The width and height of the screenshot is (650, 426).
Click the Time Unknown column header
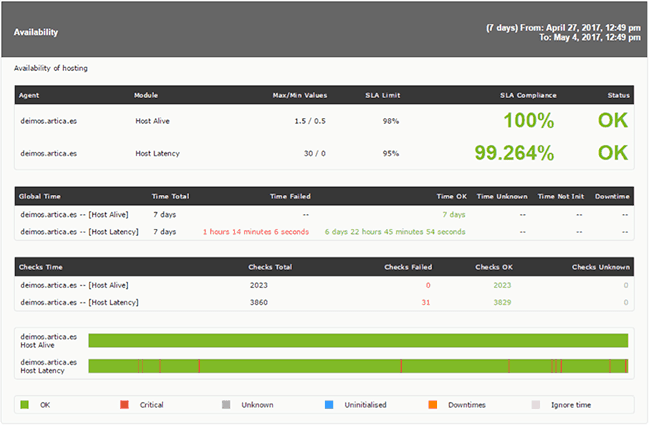[x=502, y=196]
